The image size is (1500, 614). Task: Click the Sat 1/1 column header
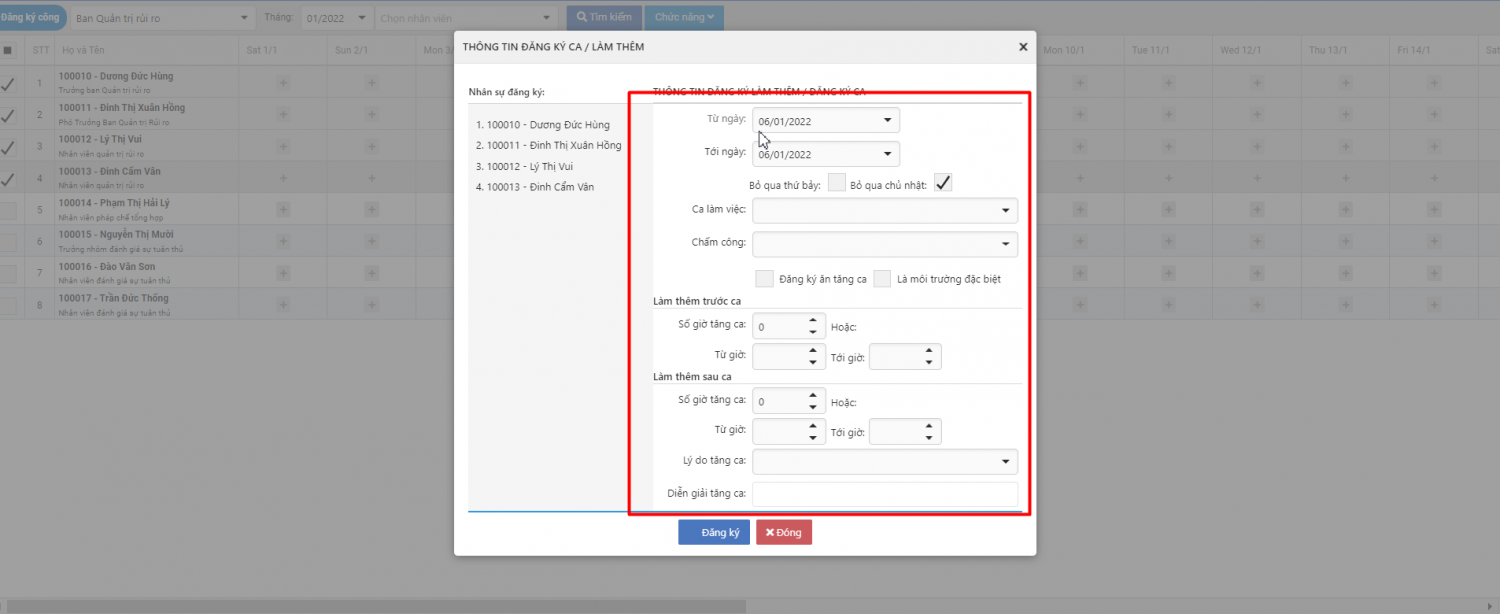pyautogui.click(x=283, y=50)
